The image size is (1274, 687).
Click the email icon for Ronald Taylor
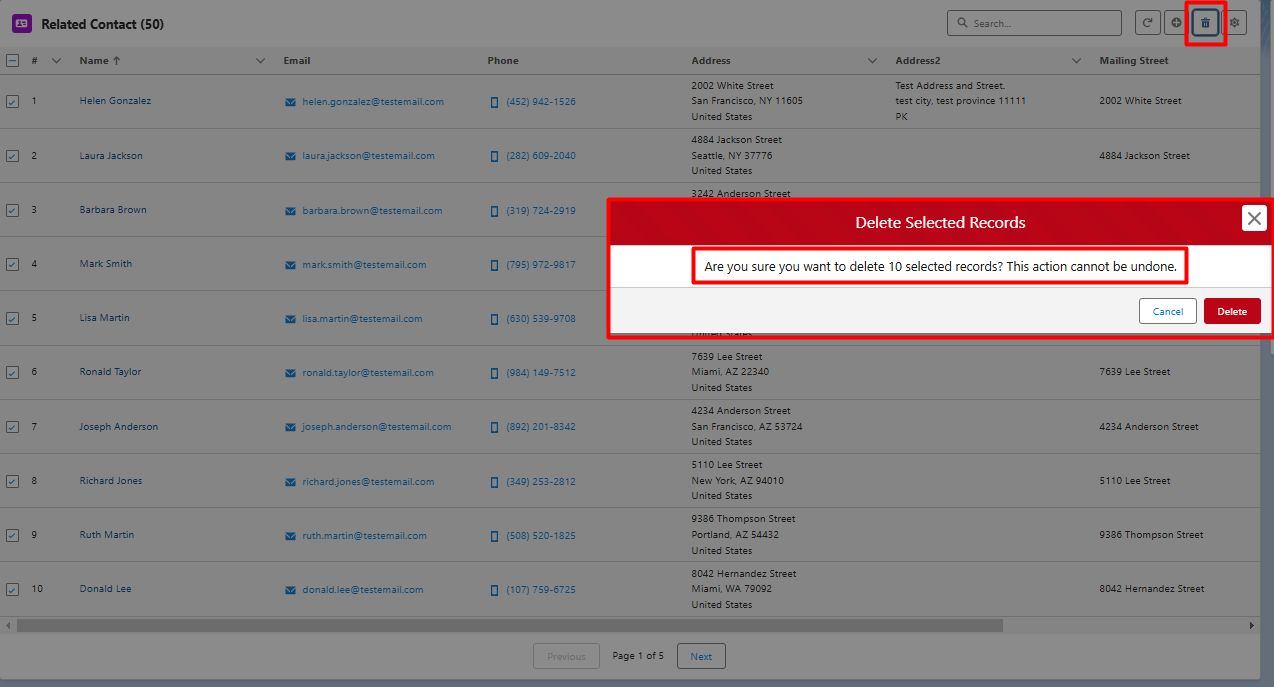point(290,373)
